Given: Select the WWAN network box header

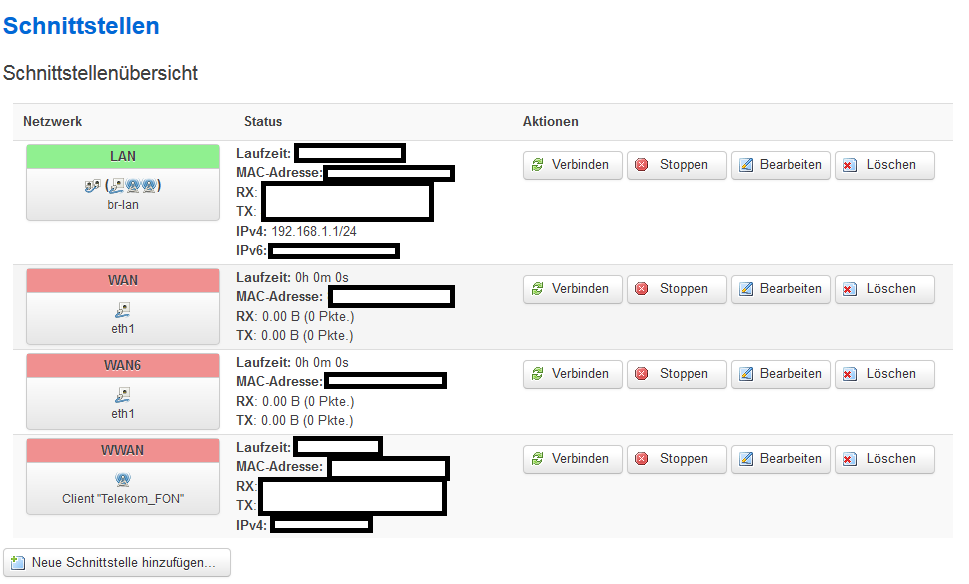Looking at the screenshot, I should click(x=123, y=451).
